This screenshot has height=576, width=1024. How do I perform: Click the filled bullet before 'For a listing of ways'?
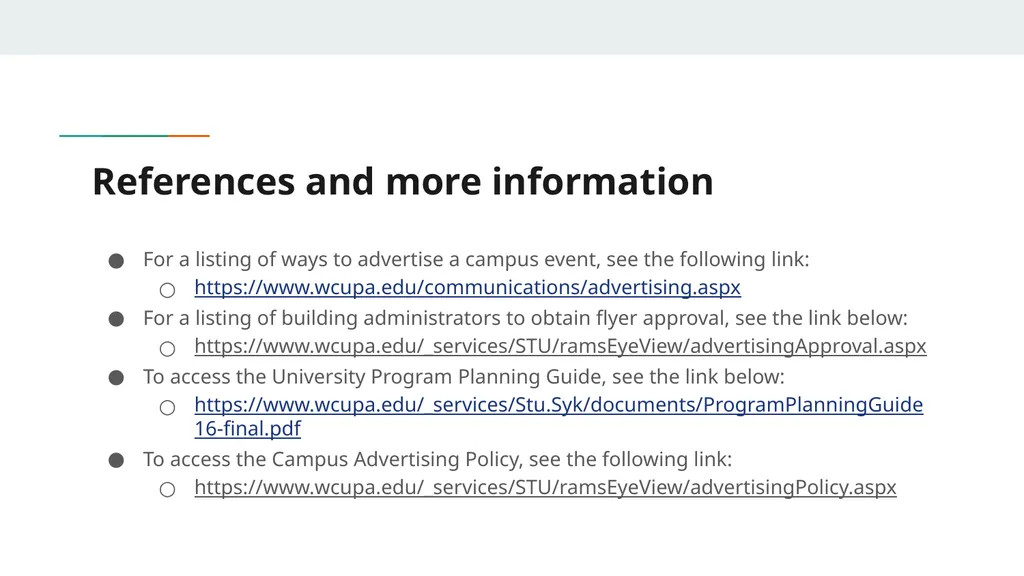(x=116, y=261)
